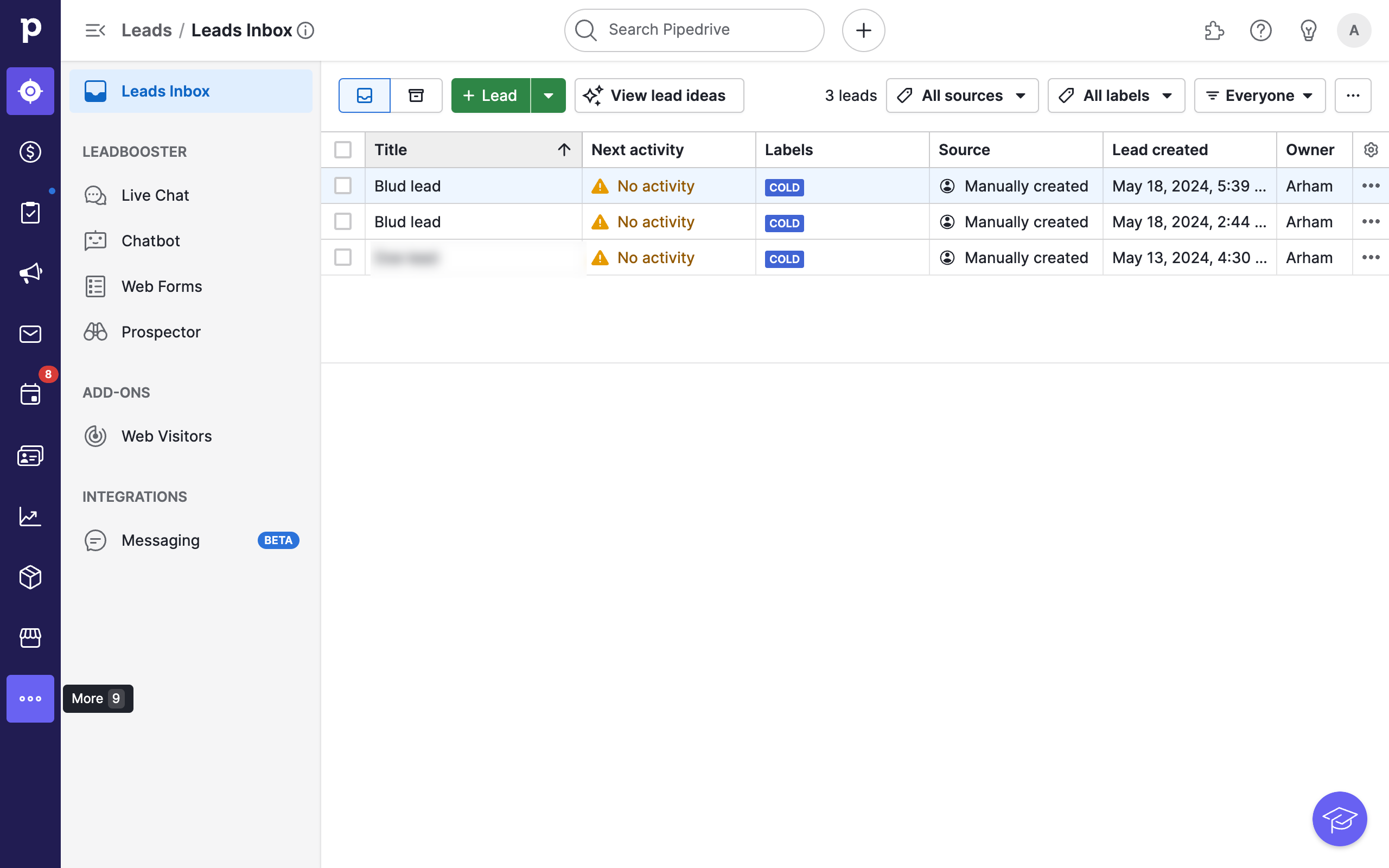Switch to archived leads view icon
Screen dimensions: 1389x868
coord(416,95)
